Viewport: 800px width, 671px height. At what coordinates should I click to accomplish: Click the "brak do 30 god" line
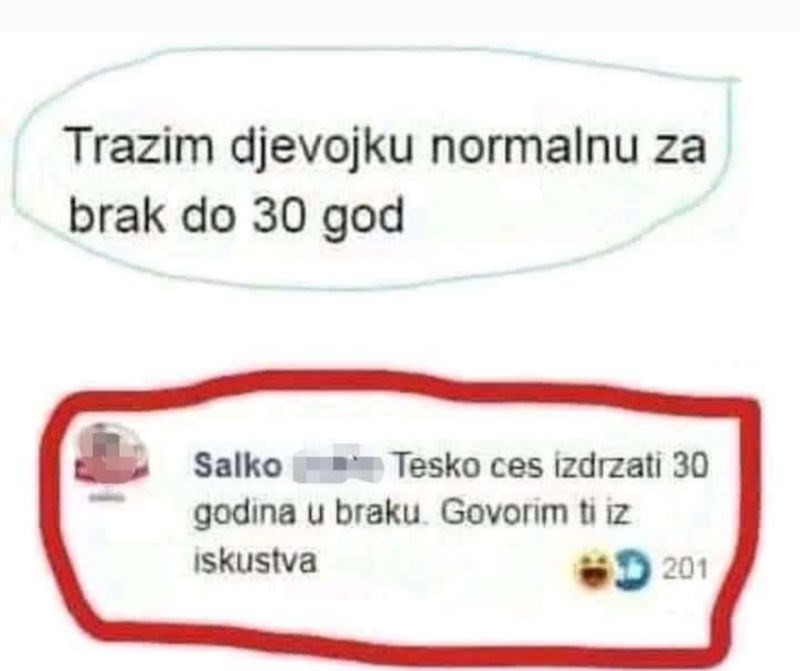click(235, 215)
